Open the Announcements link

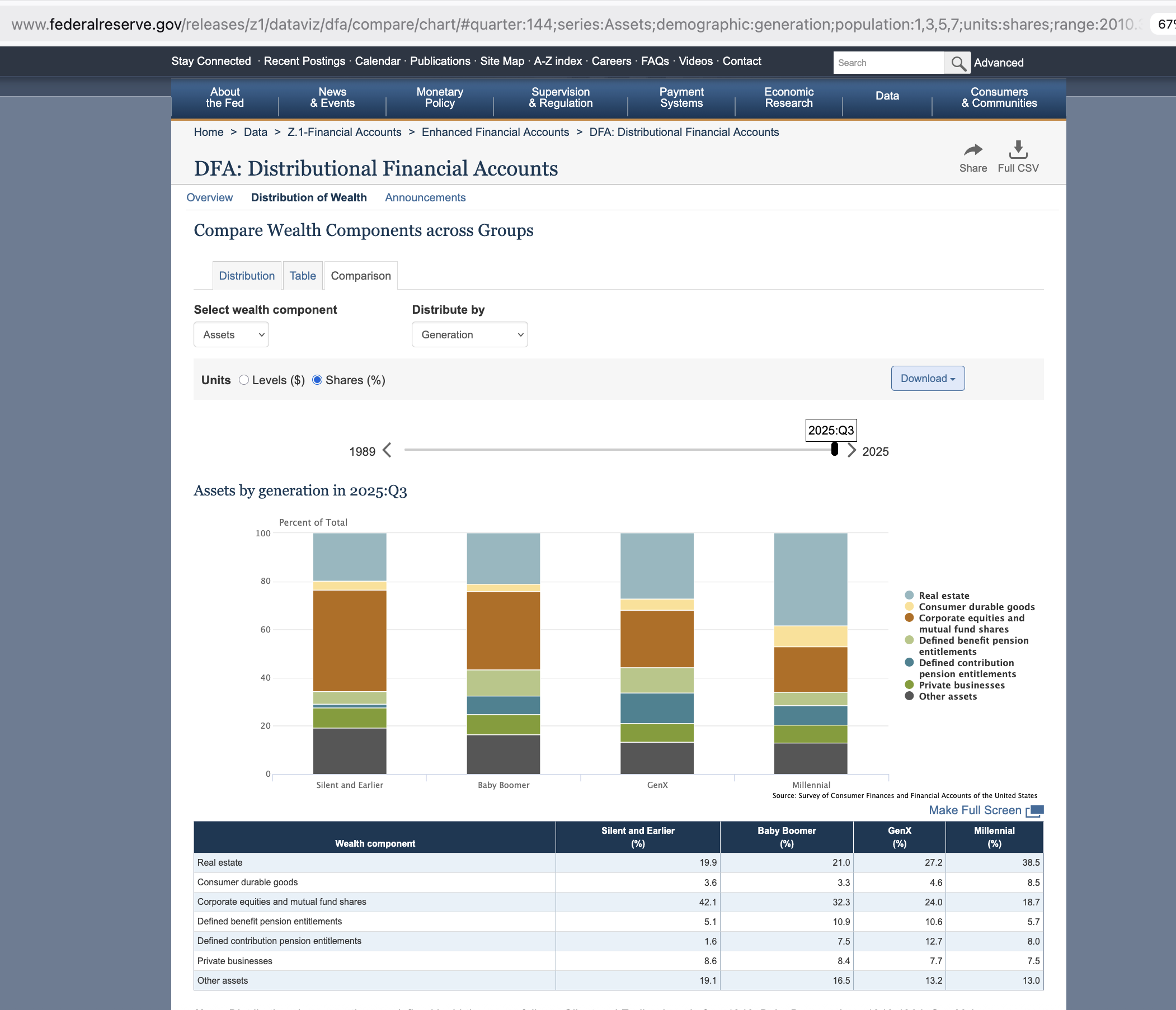tap(425, 197)
